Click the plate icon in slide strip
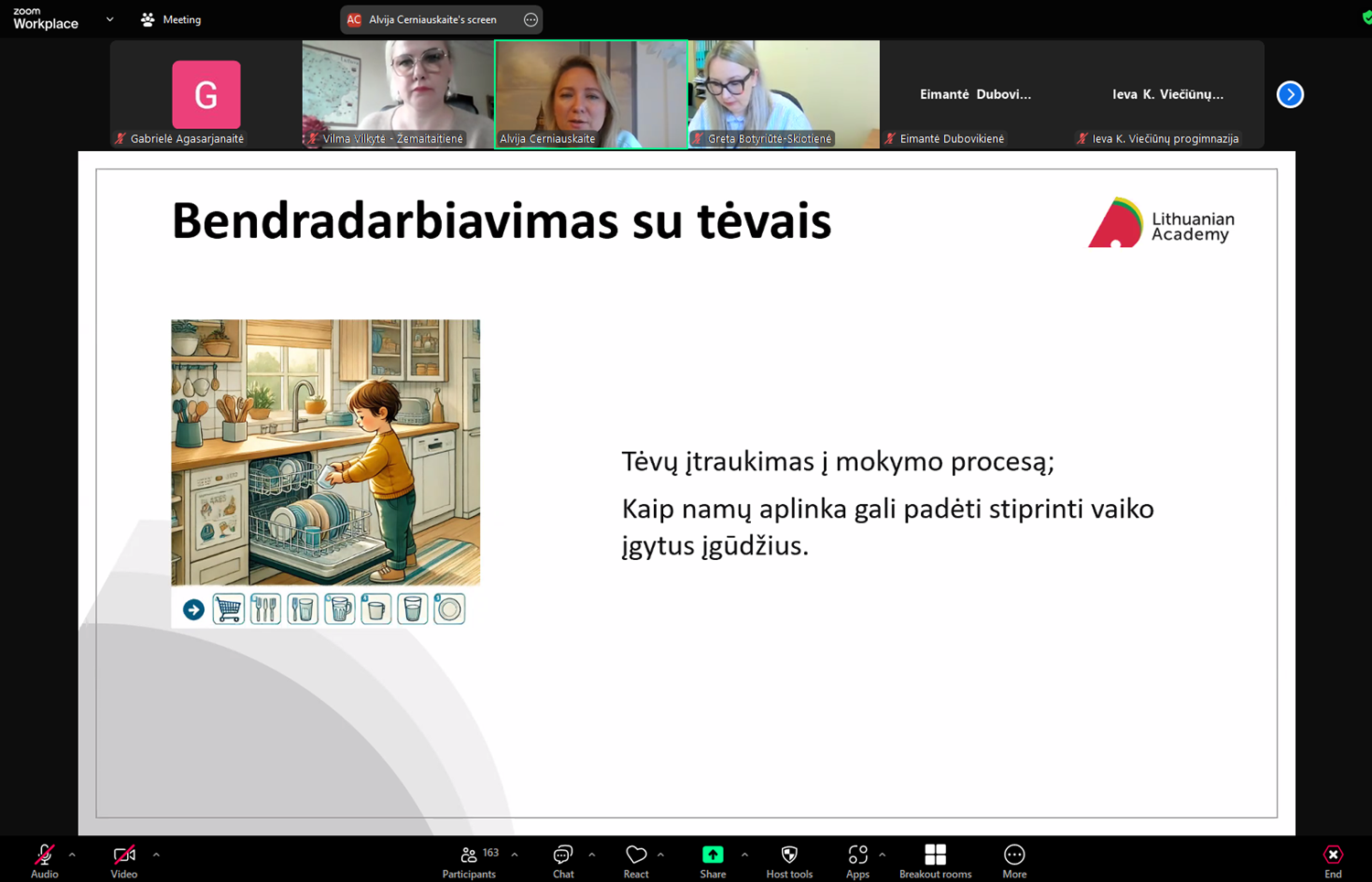1372x882 pixels. click(449, 609)
